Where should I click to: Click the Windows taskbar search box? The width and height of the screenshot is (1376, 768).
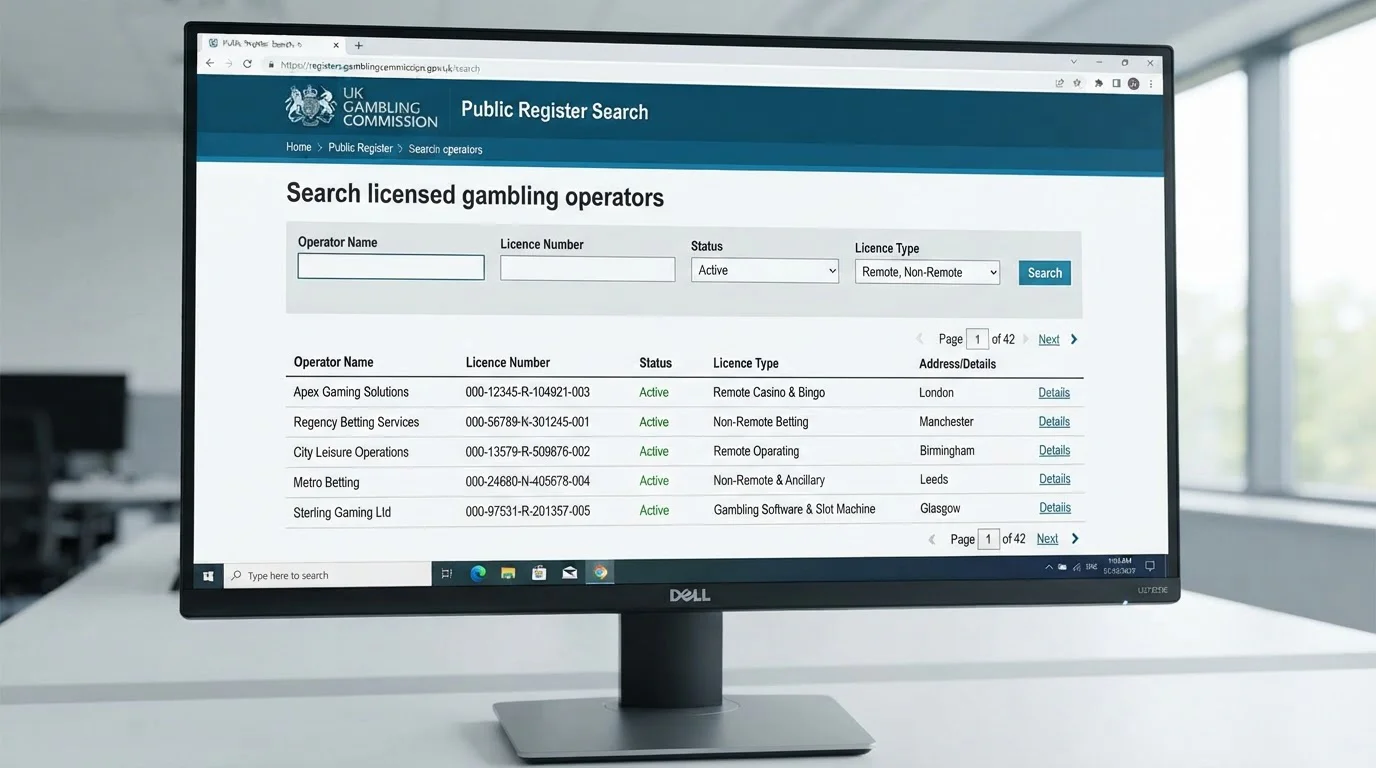coord(327,575)
